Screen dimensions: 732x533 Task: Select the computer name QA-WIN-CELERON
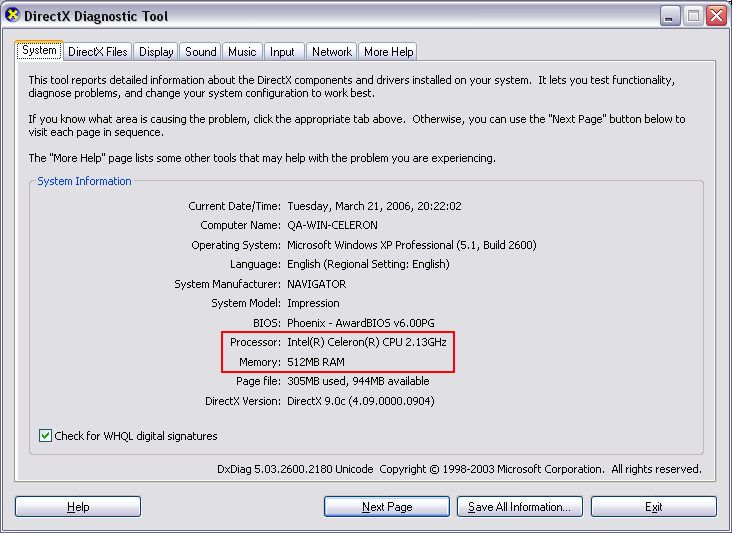click(332, 225)
